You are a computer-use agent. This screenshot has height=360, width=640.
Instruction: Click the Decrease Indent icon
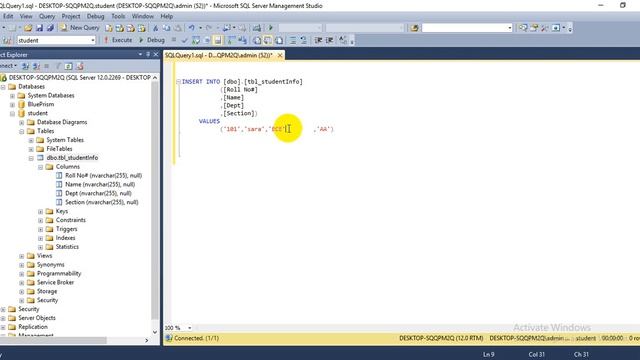coord(318,40)
